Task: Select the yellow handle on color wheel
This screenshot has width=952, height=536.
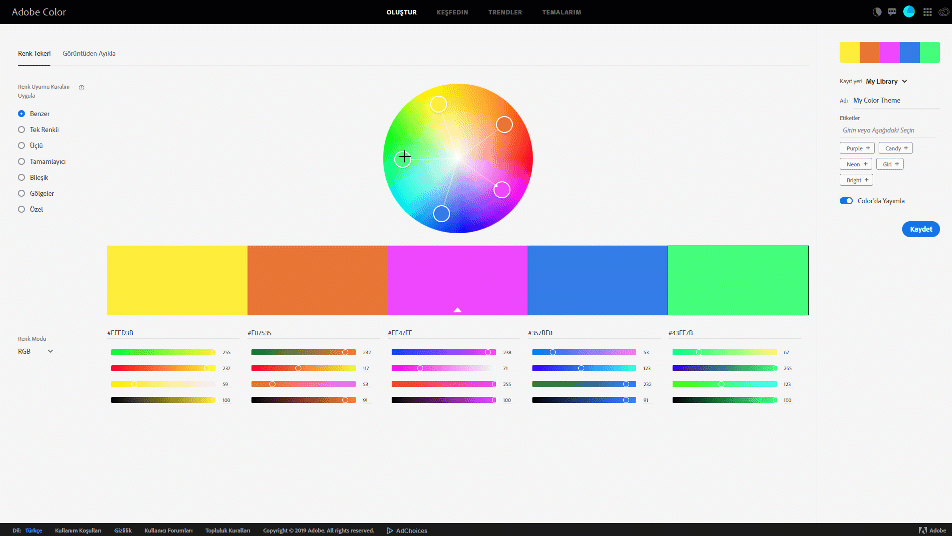Action: (438, 104)
